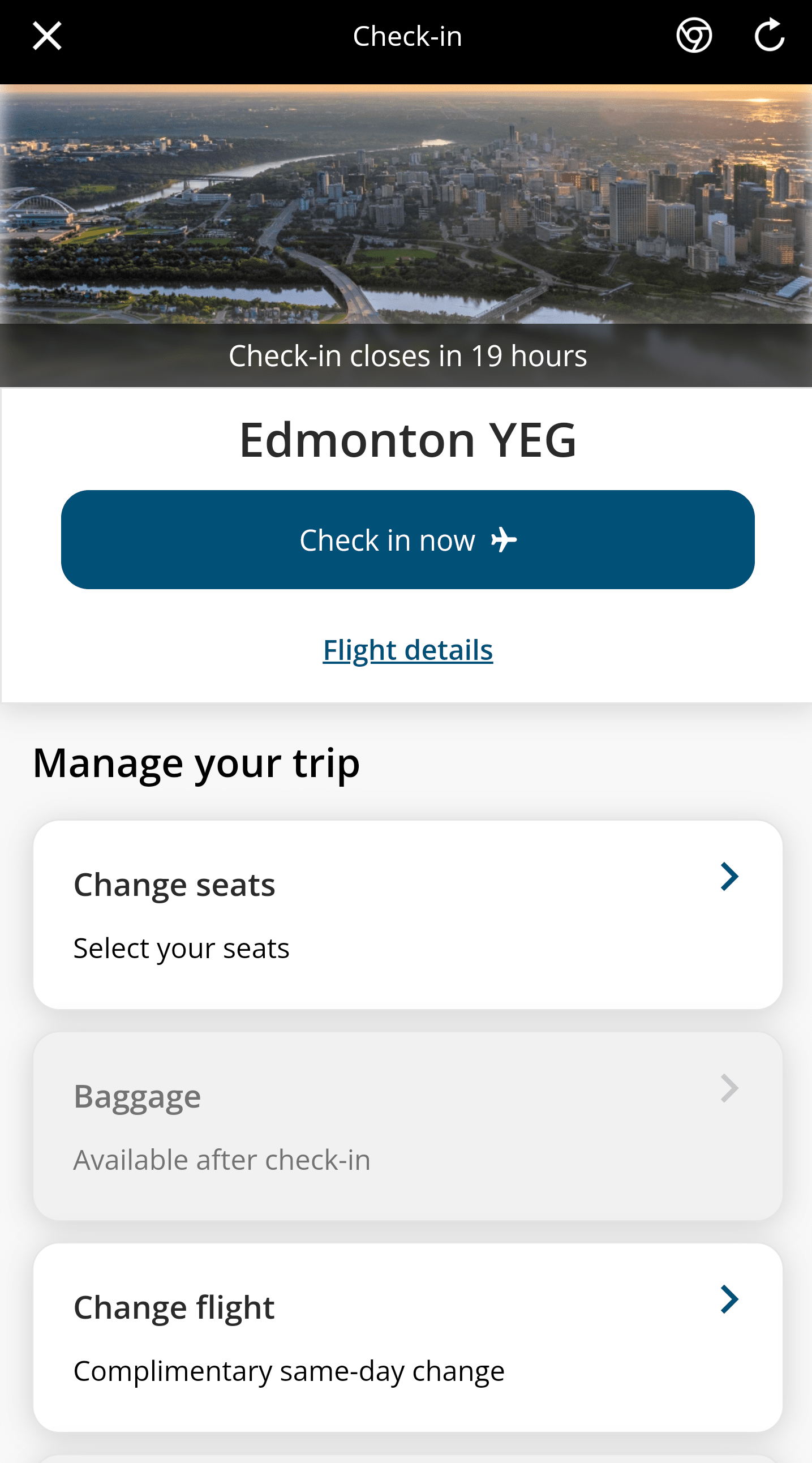Screen dimensions: 812x1463
Task: Tap the Check-in title in top bar
Action: click(x=407, y=36)
